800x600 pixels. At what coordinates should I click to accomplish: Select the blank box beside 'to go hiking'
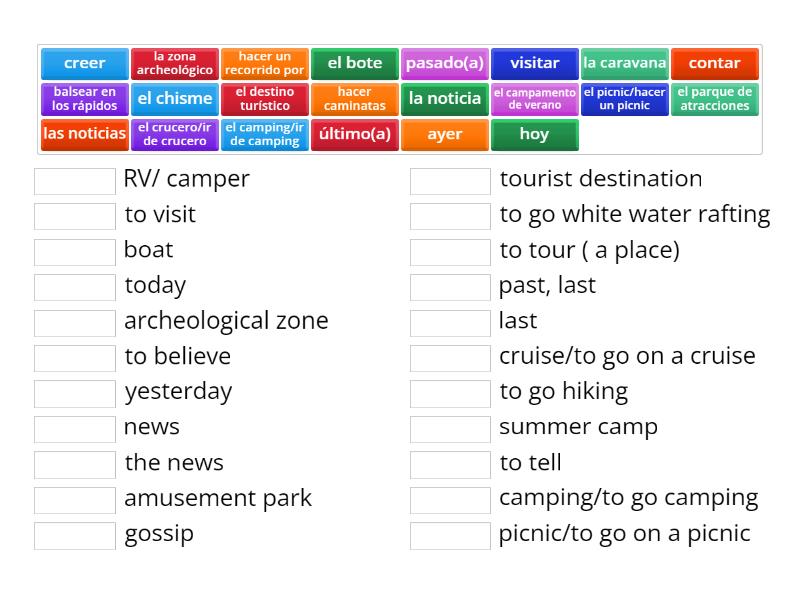click(450, 394)
